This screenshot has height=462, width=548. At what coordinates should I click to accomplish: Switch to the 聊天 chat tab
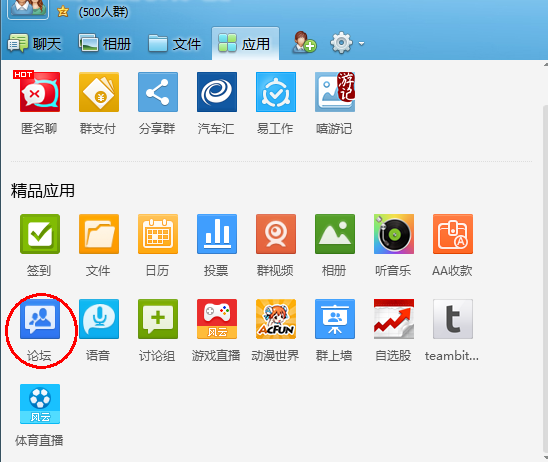[34, 44]
